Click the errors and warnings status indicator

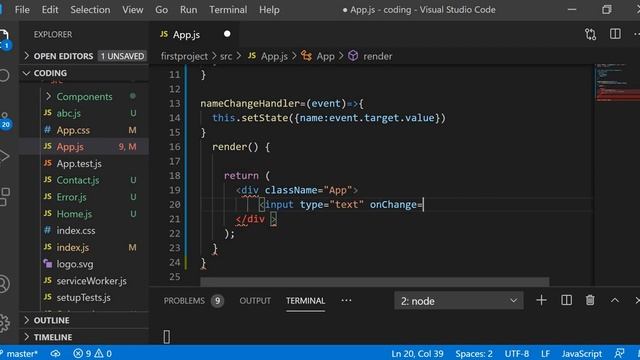[x=92, y=353]
